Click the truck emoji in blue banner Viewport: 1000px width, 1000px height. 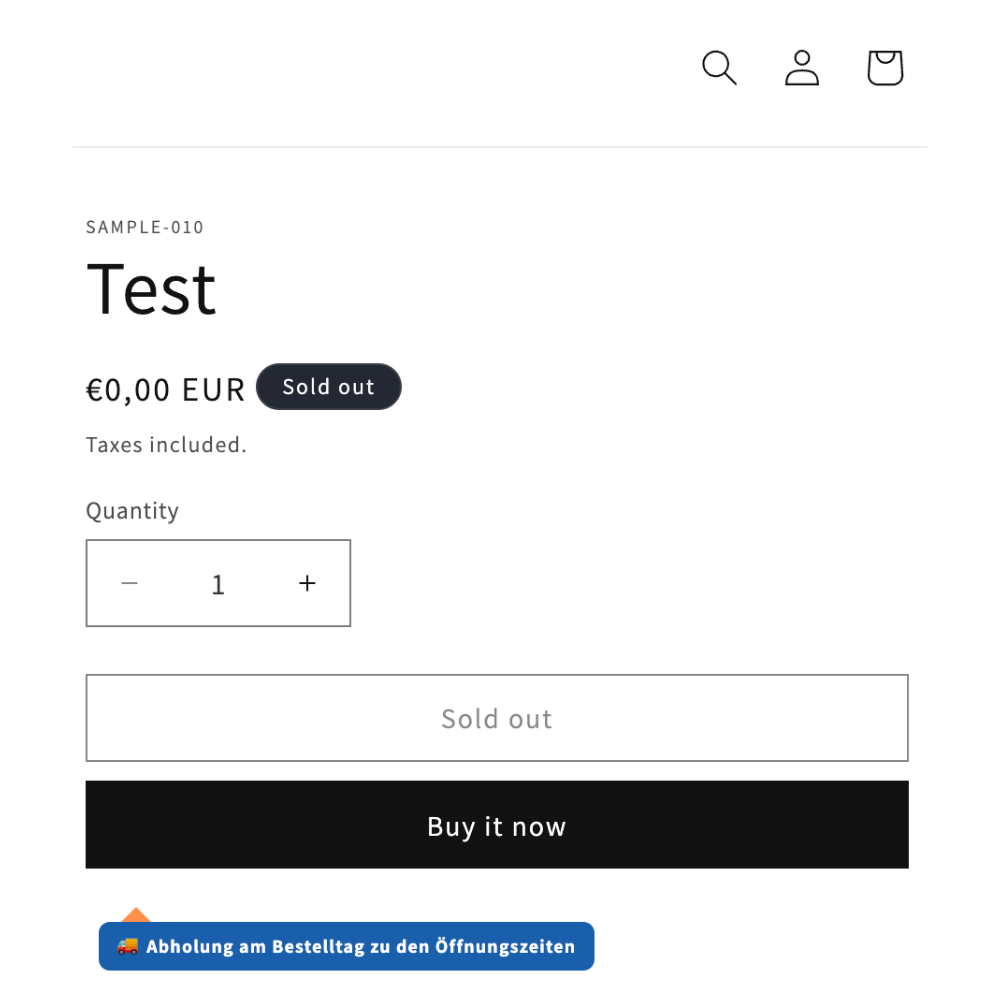(128, 946)
